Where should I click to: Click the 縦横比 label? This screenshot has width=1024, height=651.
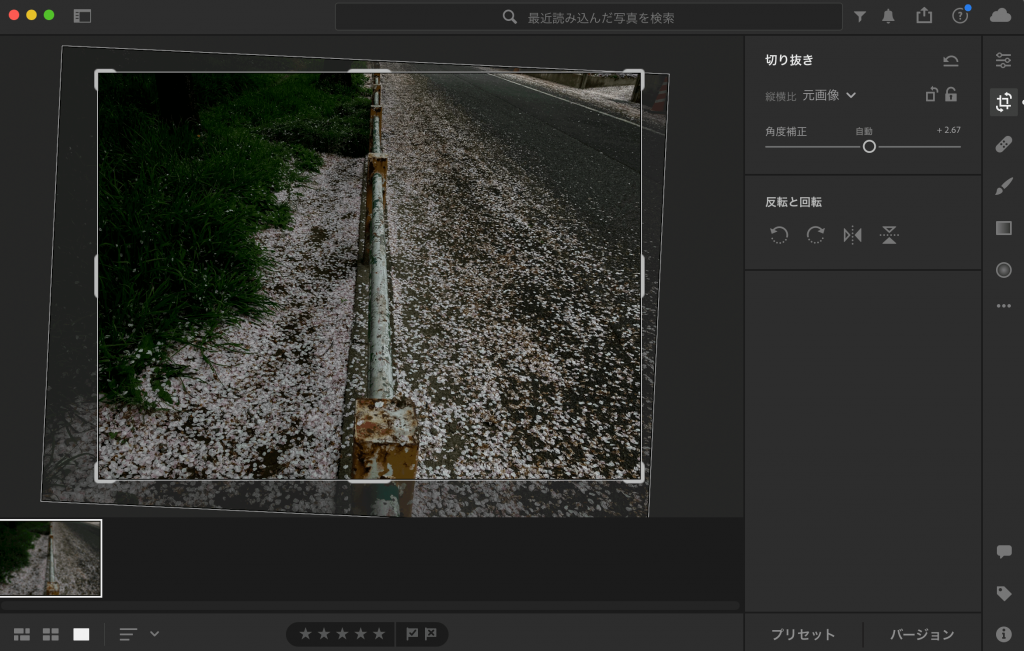point(780,97)
